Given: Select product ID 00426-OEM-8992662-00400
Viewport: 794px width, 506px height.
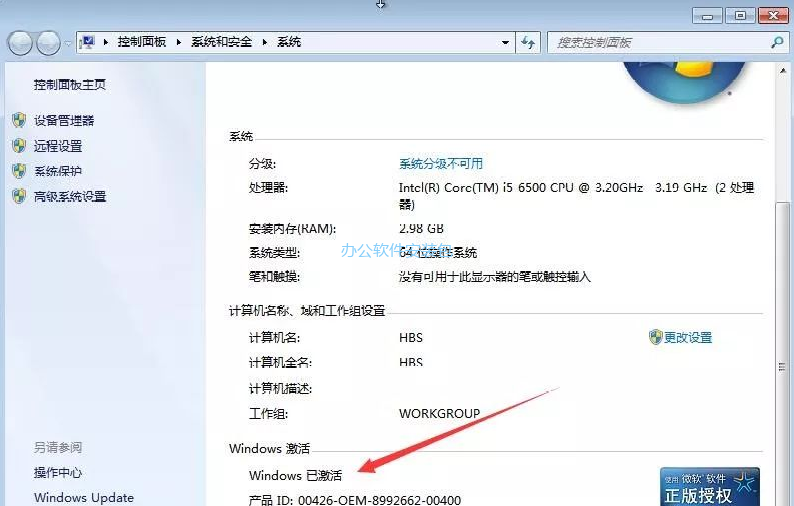Looking at the screenshot, I should [x=379, y=500].
